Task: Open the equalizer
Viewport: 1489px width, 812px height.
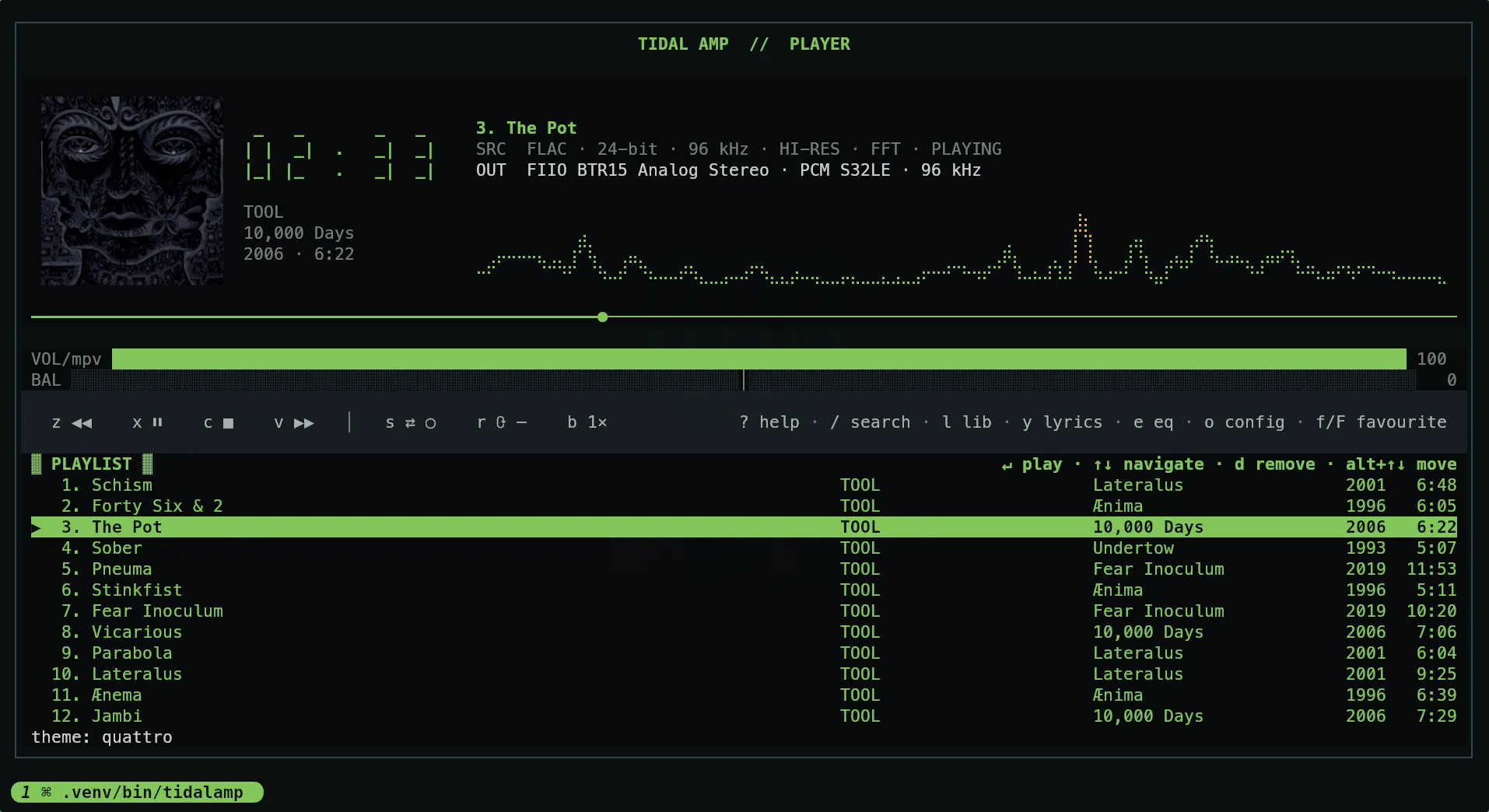Action: pos(1154,422)
